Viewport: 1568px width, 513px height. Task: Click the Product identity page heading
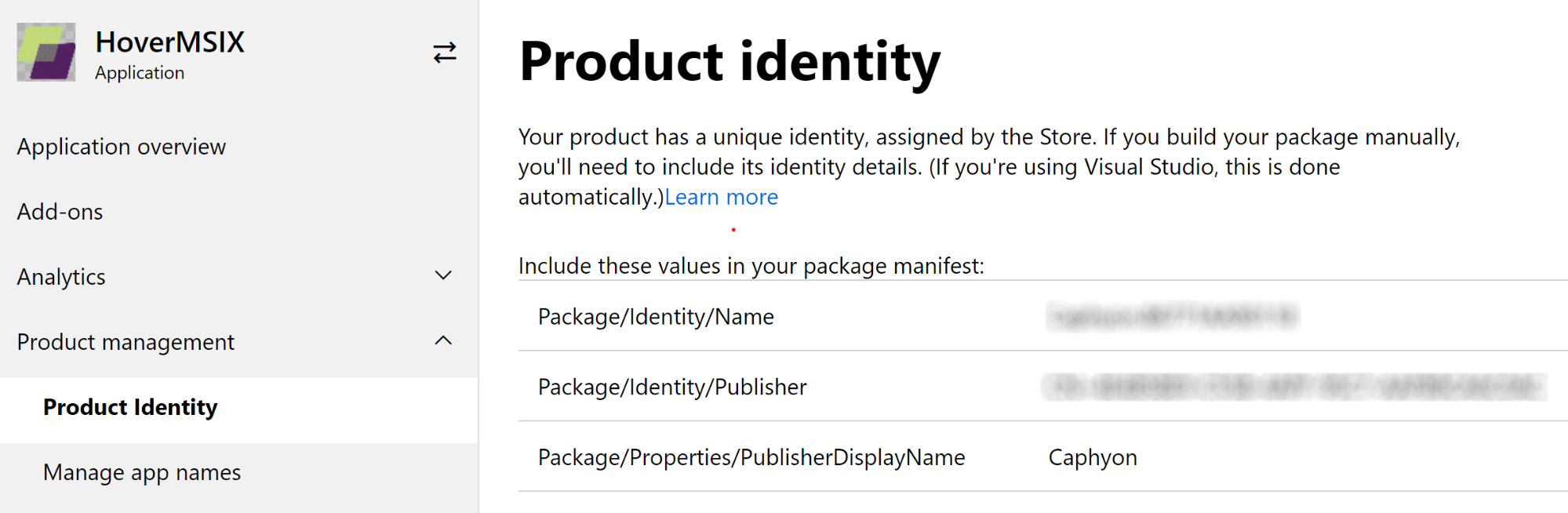coord(730,62)
